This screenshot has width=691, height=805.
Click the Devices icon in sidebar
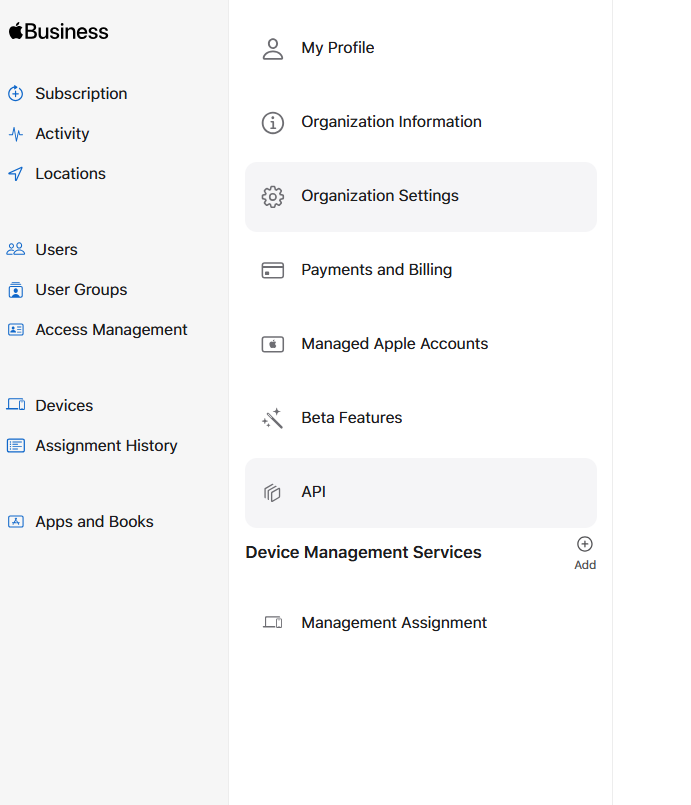pyautogui.click(x=15, y=406)
